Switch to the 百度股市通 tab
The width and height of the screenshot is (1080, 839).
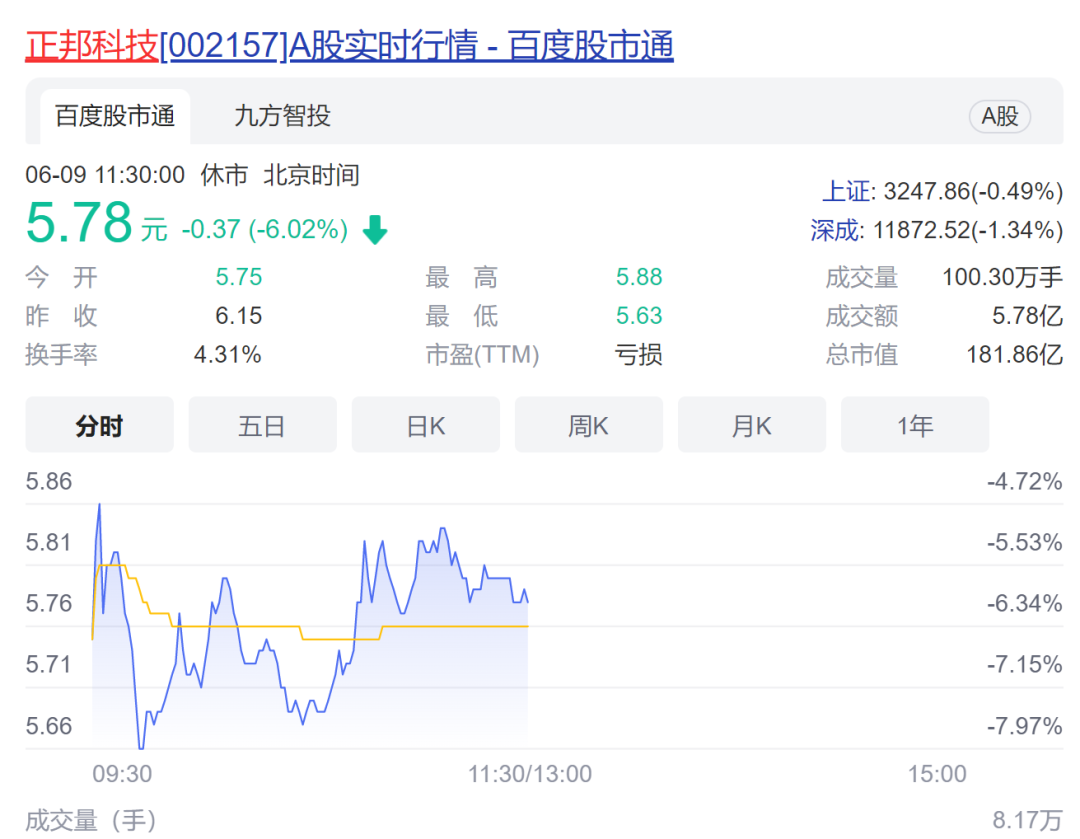tap(115, 116)
